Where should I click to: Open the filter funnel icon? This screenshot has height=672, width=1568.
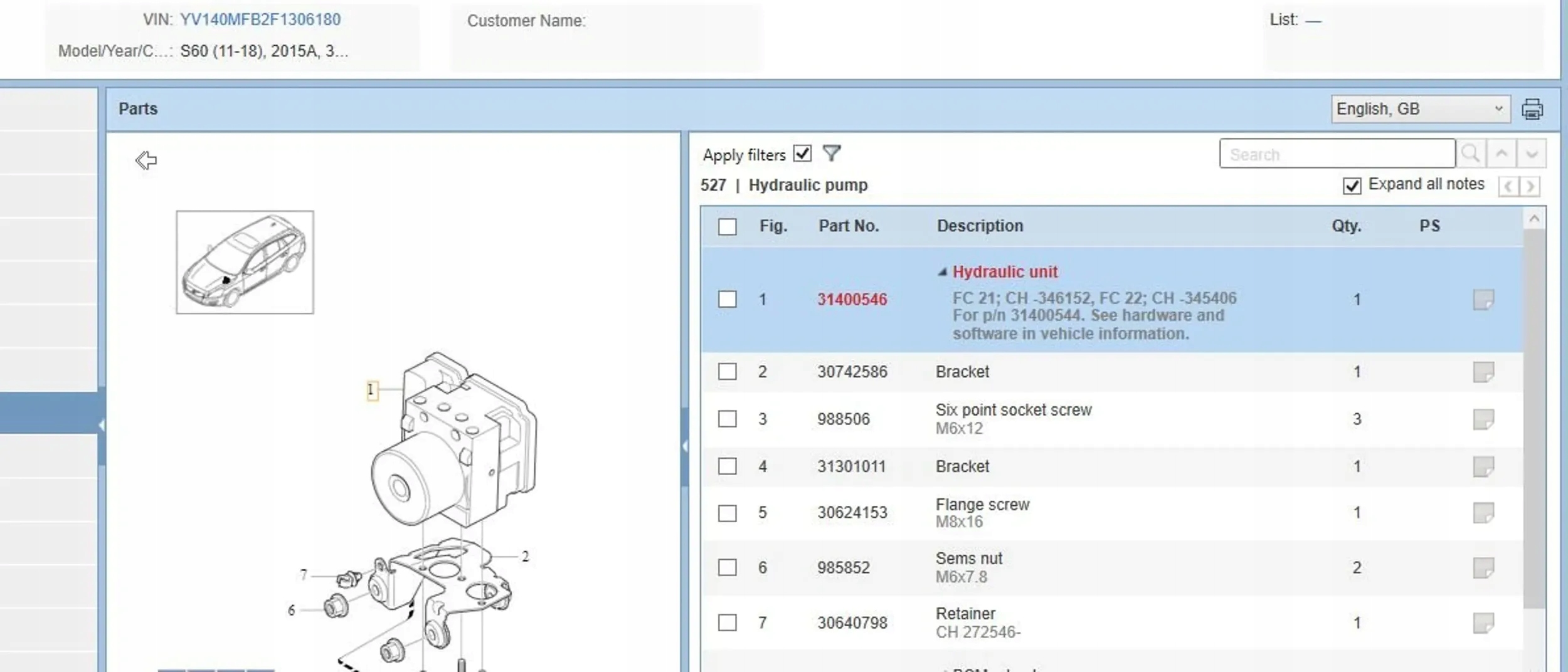coord(831,154)
